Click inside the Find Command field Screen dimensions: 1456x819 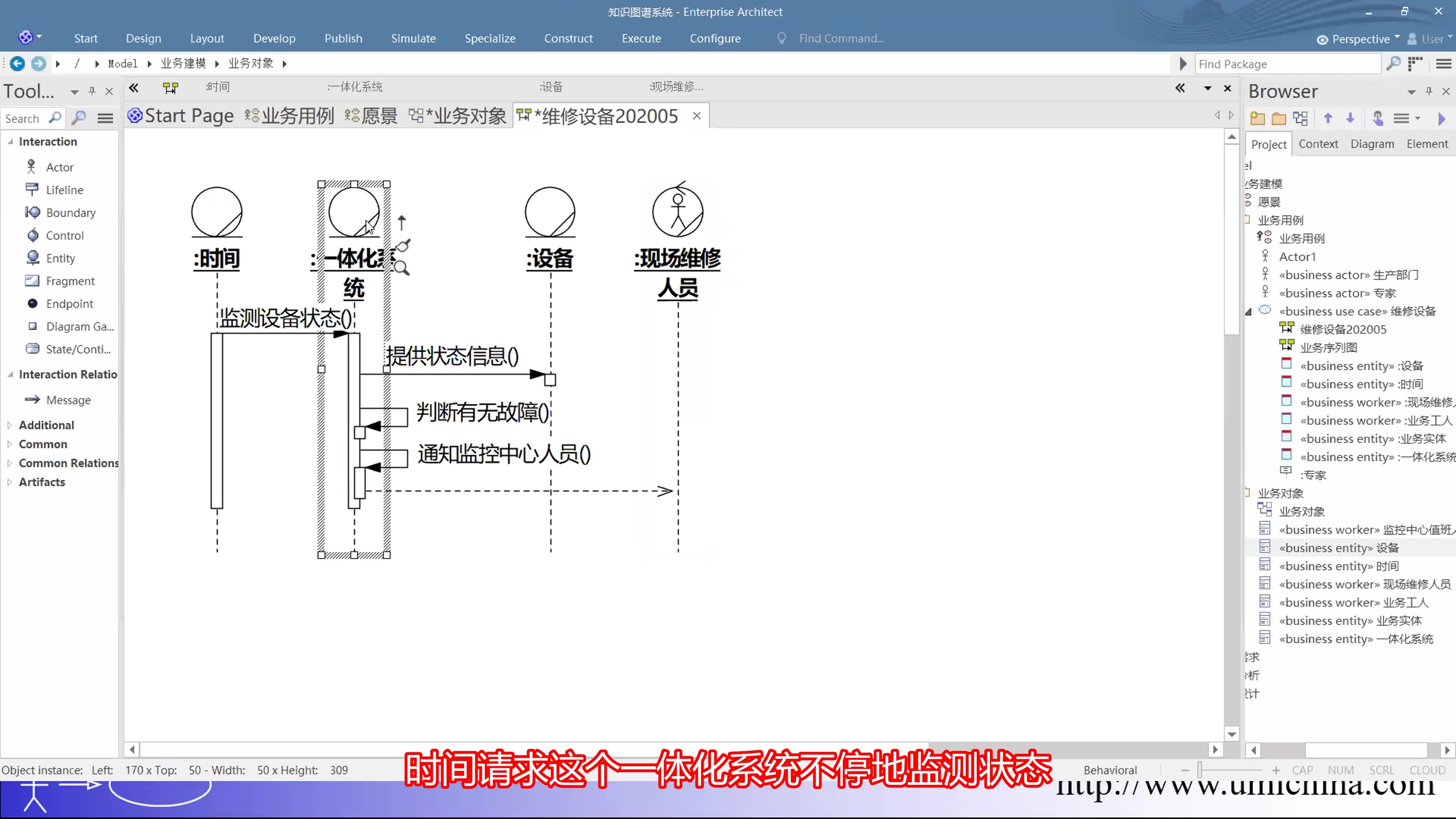click(841, 38)
